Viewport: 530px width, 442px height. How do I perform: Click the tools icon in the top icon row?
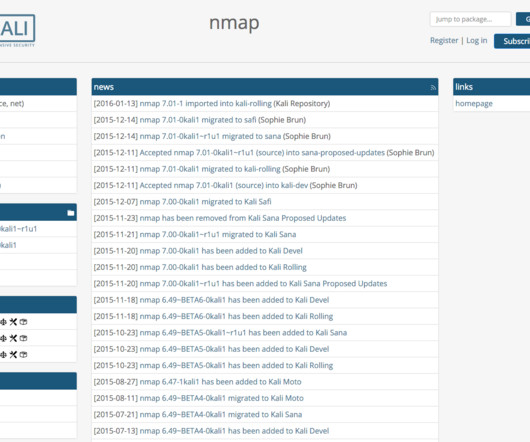click(13, 322)
